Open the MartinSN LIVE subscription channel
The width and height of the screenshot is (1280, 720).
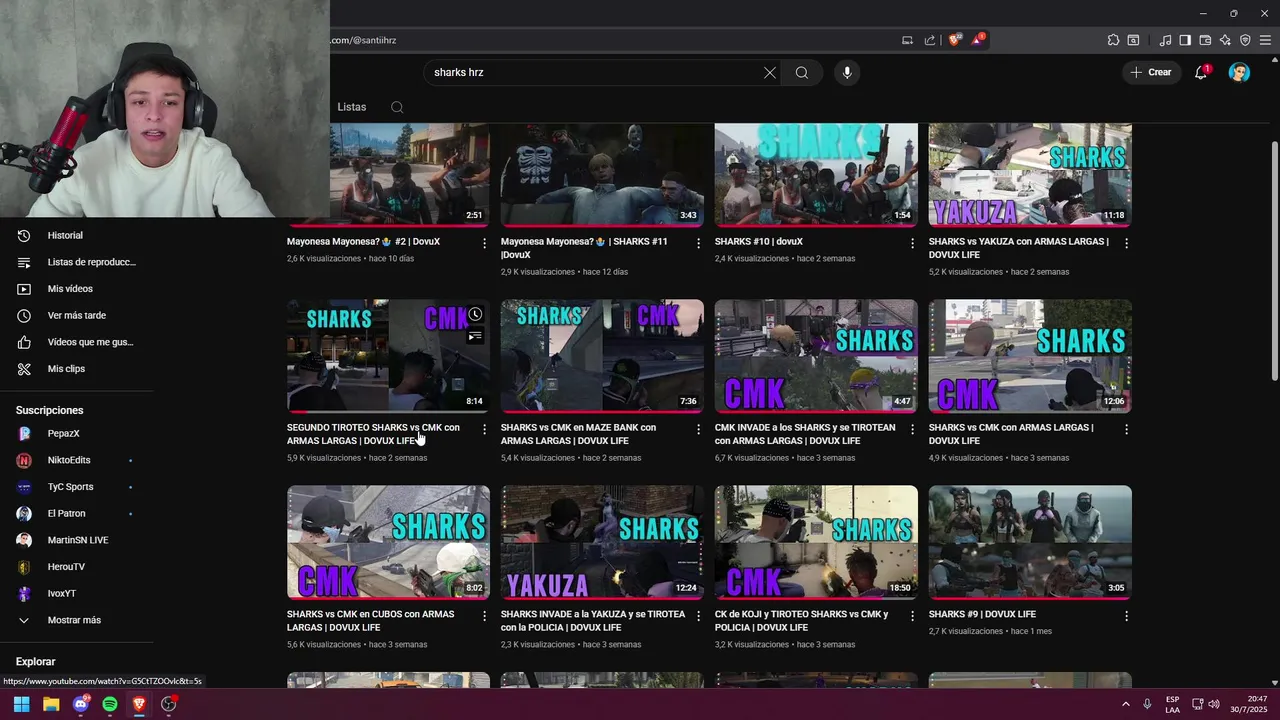[76, 540]
